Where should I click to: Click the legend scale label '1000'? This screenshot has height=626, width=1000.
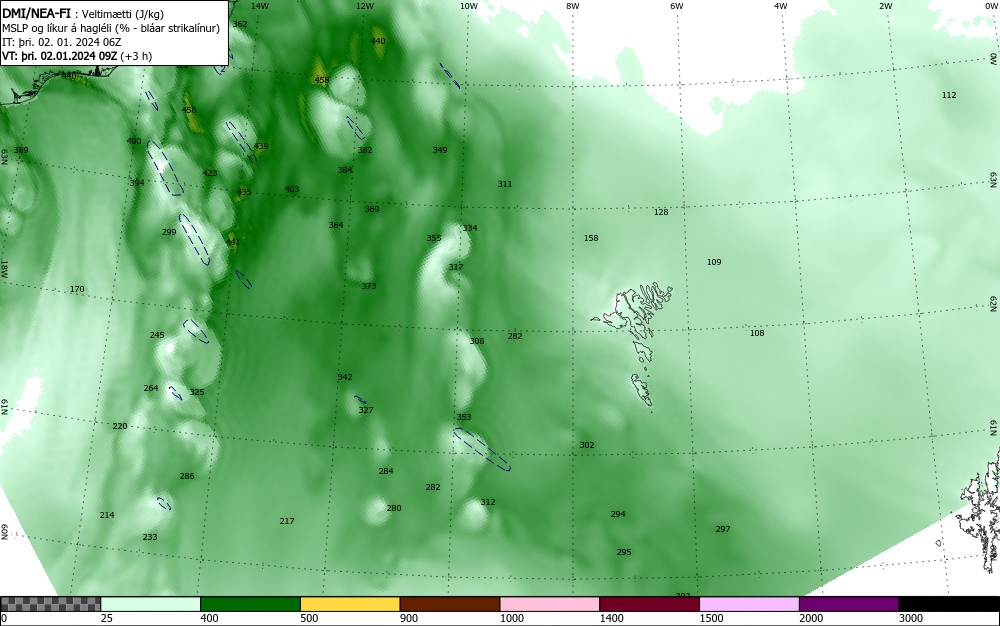pos(512,618)
